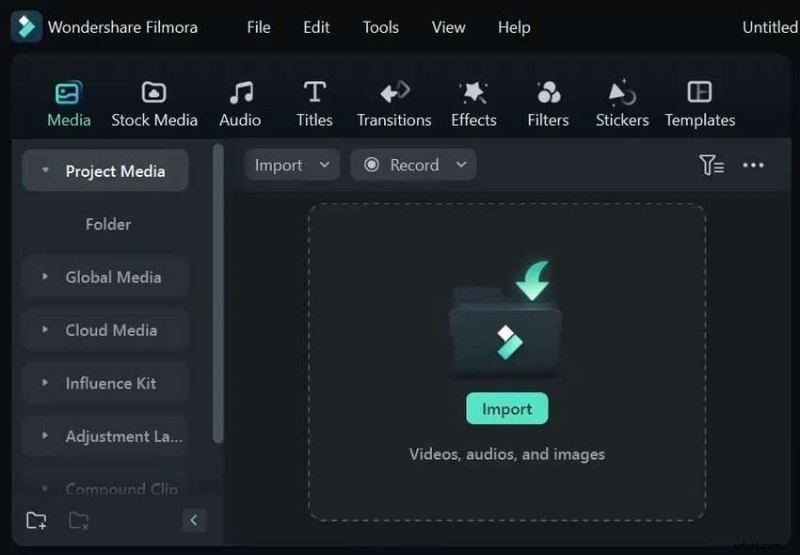Viewport: 800px width, 555px height.
Task: Open the View menu
Action: (448, 27)
